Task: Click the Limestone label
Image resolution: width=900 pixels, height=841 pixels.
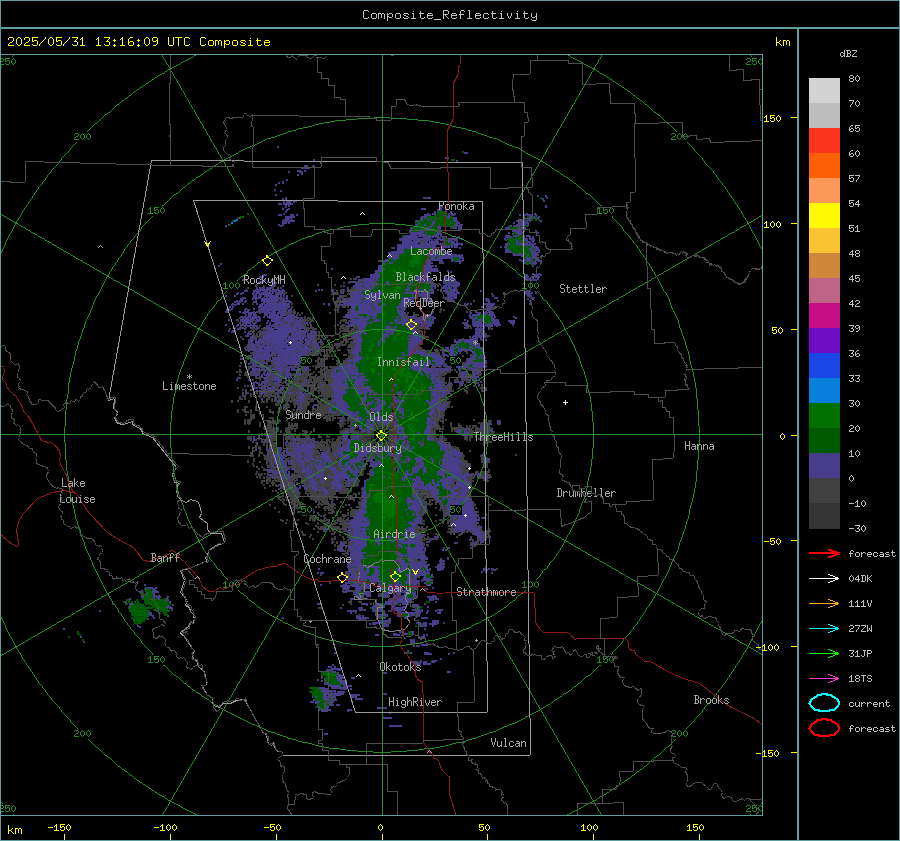Action: point(189,386)
